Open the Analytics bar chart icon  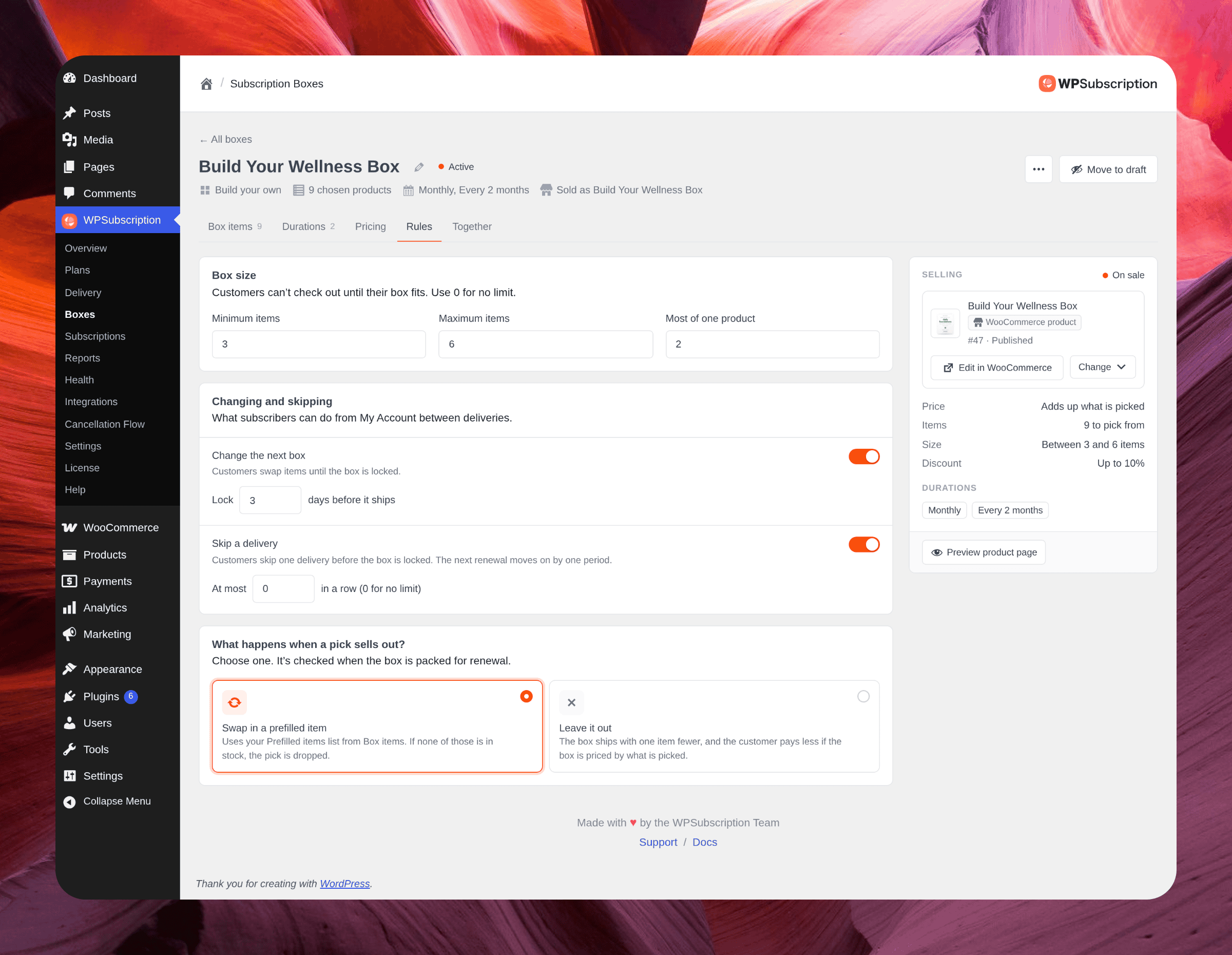pos(69,607)
